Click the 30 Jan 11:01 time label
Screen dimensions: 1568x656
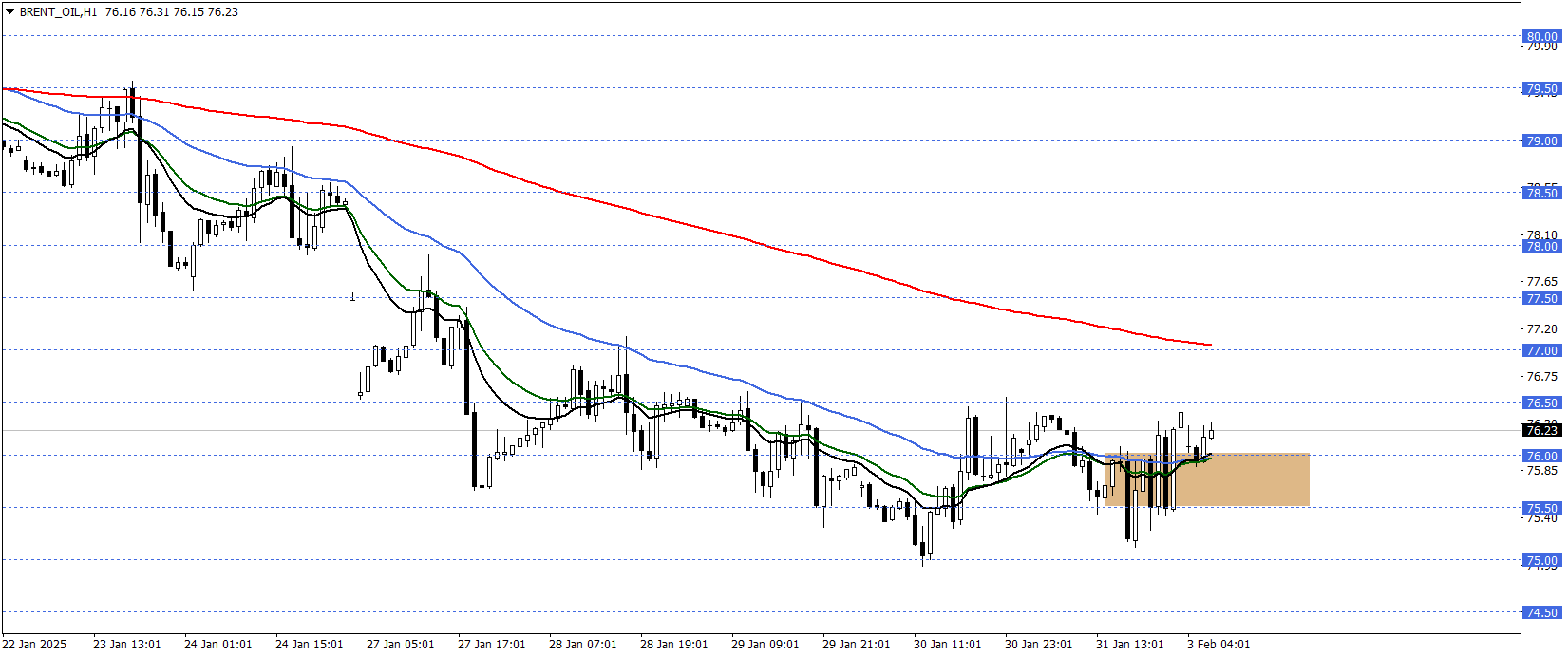(x=948, y=644)
